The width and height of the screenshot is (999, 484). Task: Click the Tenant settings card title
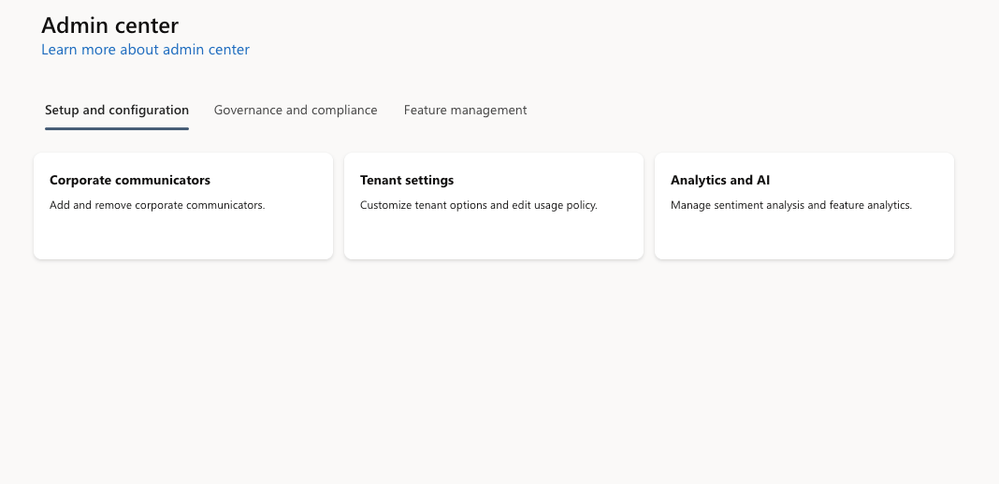point(407,181)
